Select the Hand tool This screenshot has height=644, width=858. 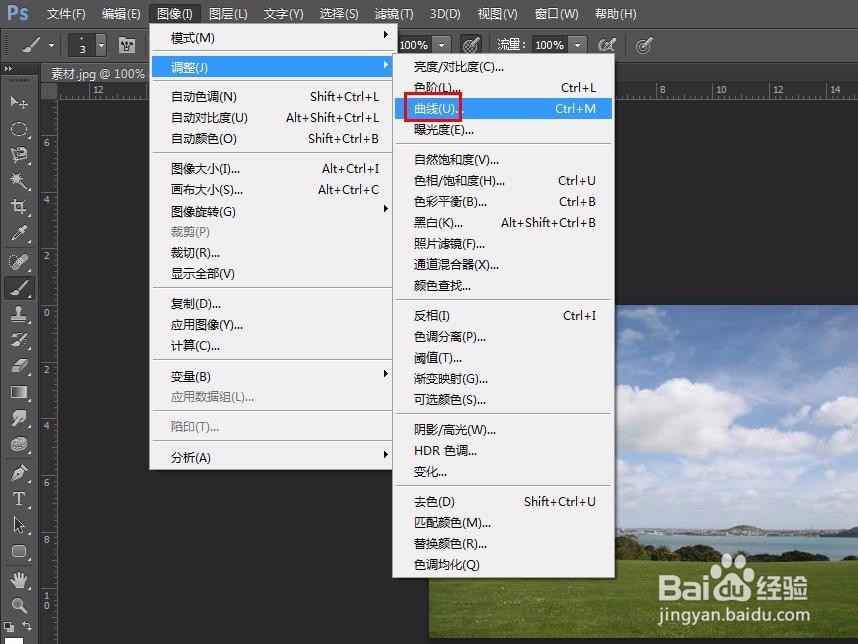click(19, 579)
